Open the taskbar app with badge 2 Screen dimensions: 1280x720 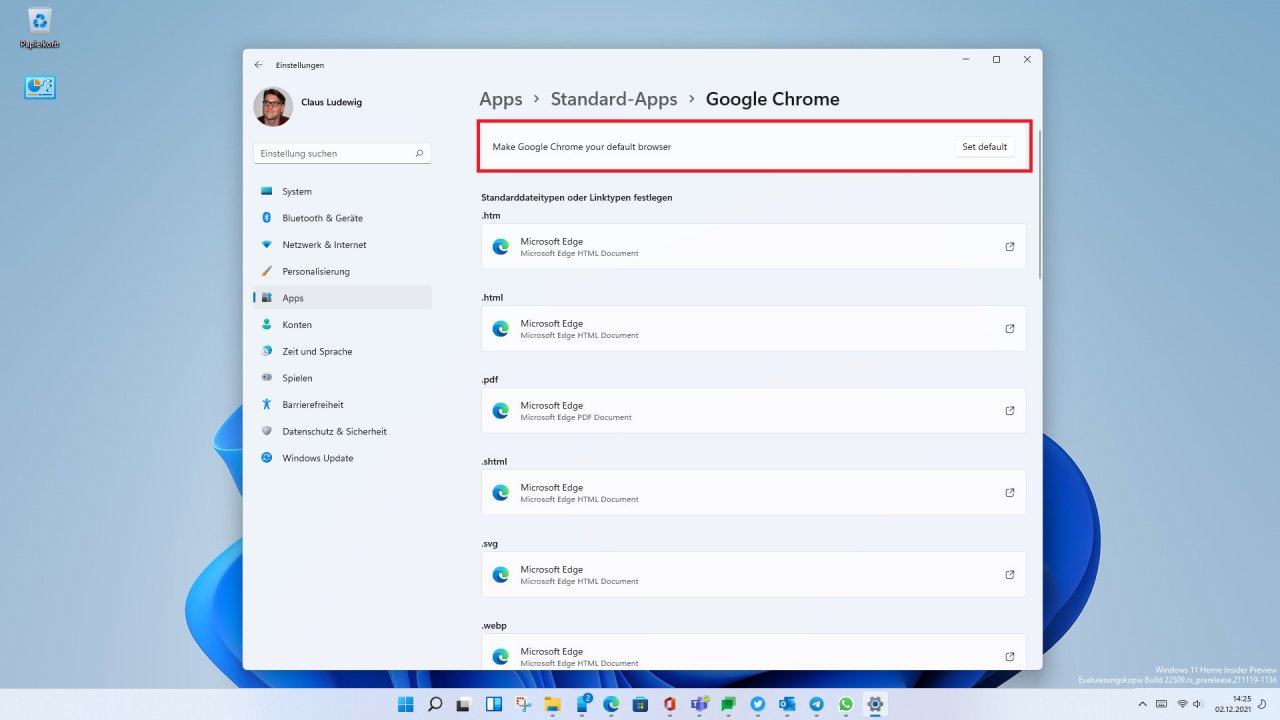tap(582, 704)
